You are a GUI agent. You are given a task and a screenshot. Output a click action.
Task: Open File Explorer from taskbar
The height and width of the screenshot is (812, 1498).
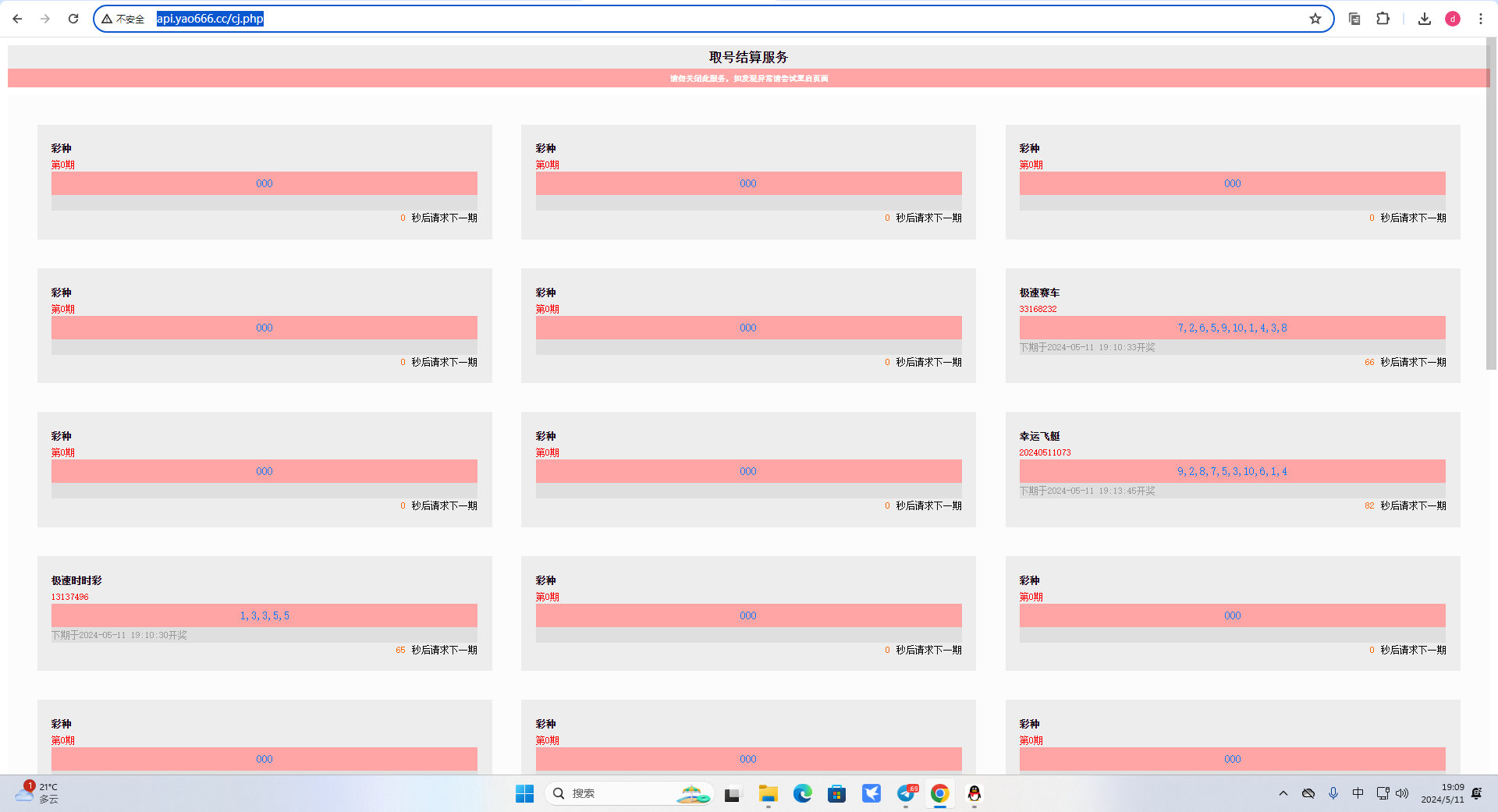[769, 793]
